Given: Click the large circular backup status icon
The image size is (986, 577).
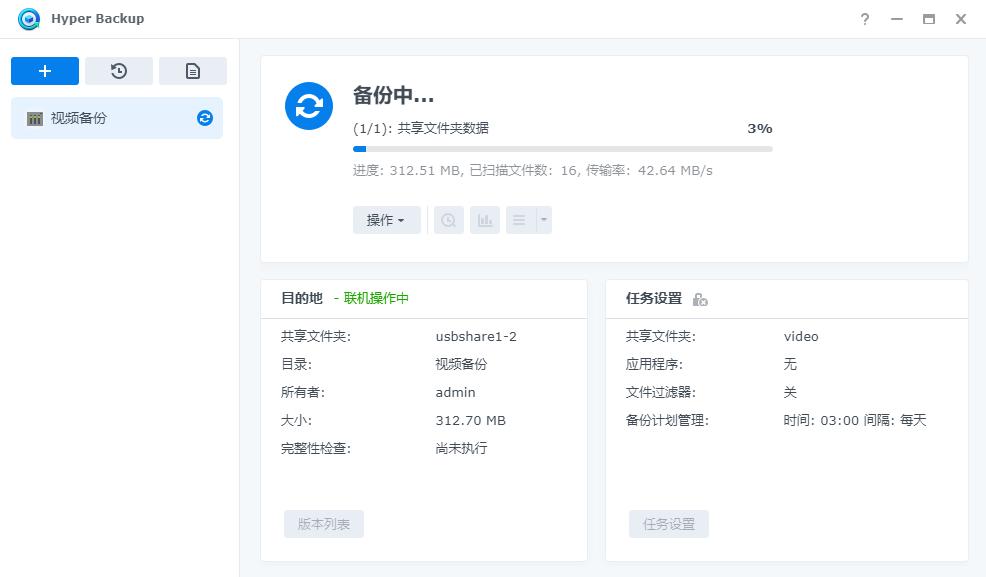Looking at the screenshot, I should point(308,105).
